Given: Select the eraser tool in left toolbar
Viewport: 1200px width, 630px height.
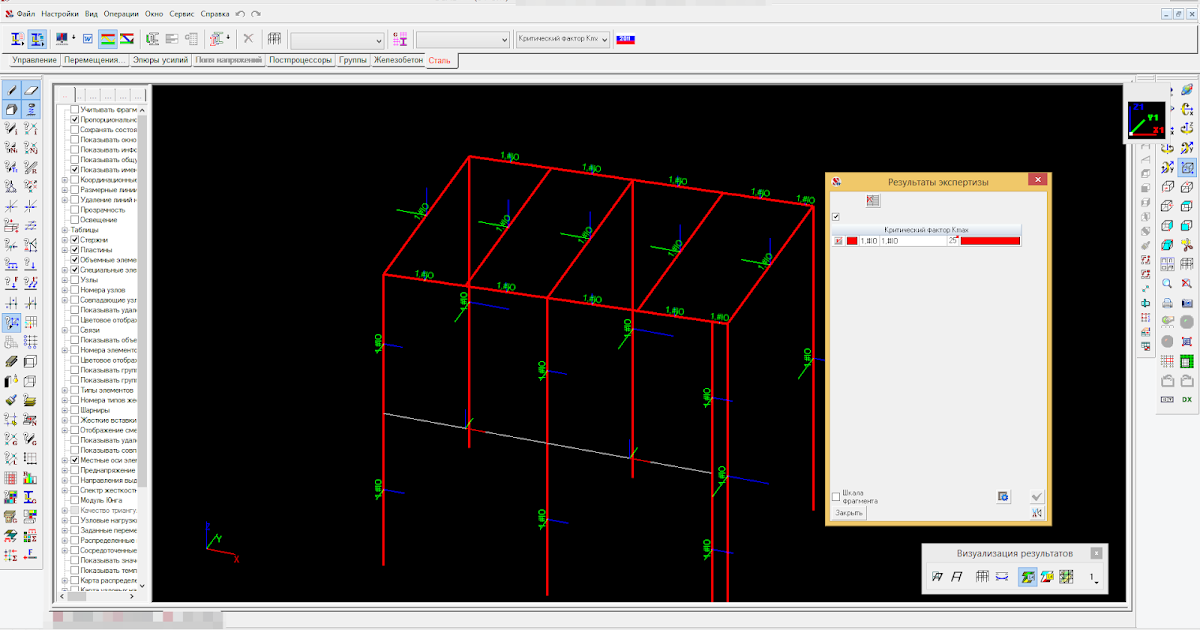Looking at the screenshot, I should 30,90.
